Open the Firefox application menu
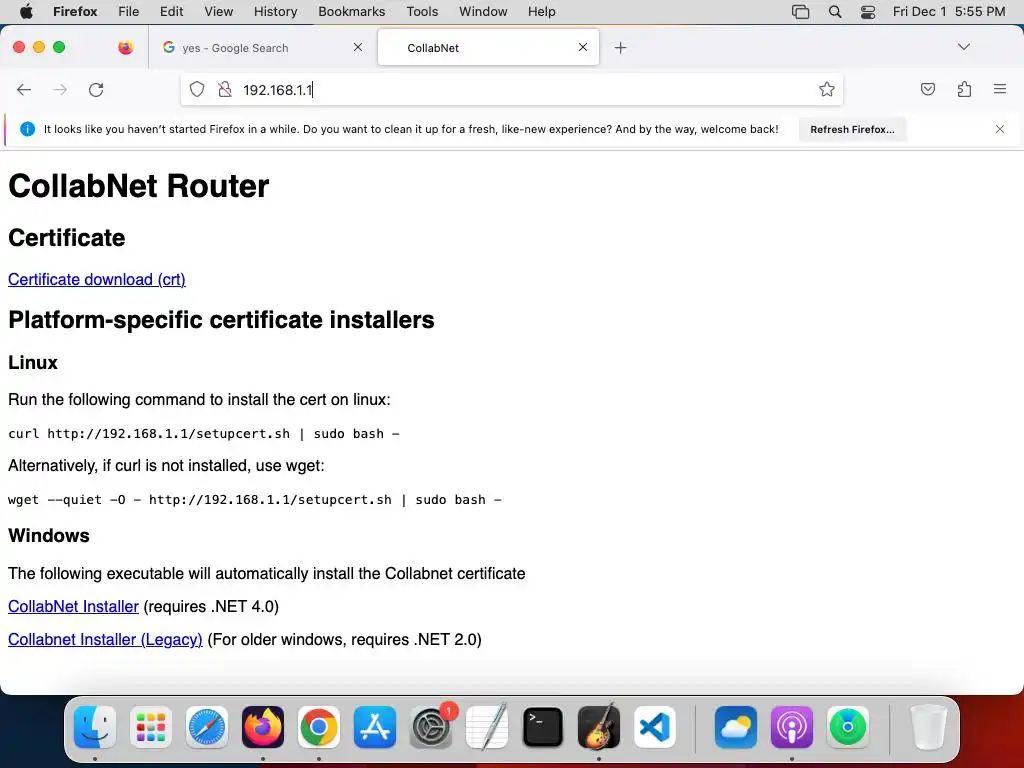The height and width of the screenshot is (768, 1024). point(75,12)
